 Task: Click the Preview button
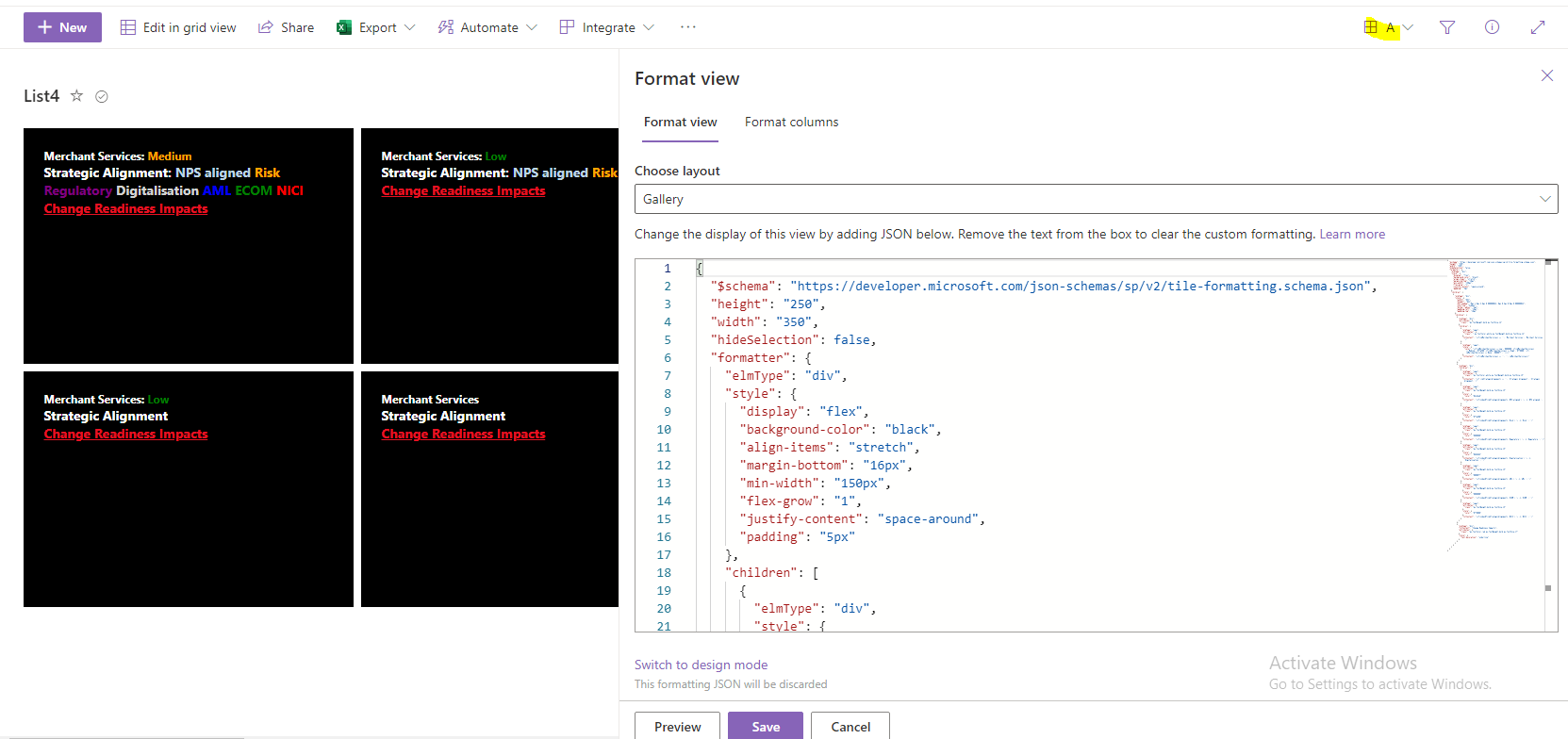coord(677,727)
